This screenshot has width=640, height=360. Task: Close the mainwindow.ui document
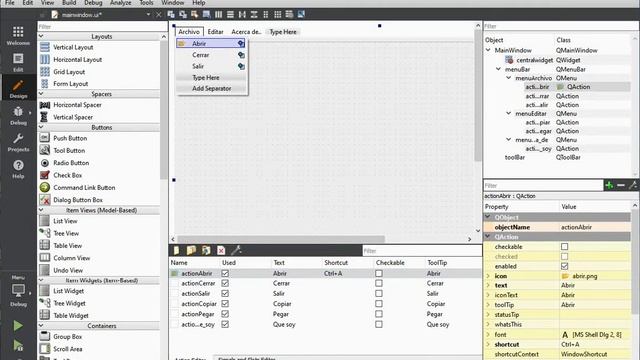click(x=159, y=15)
